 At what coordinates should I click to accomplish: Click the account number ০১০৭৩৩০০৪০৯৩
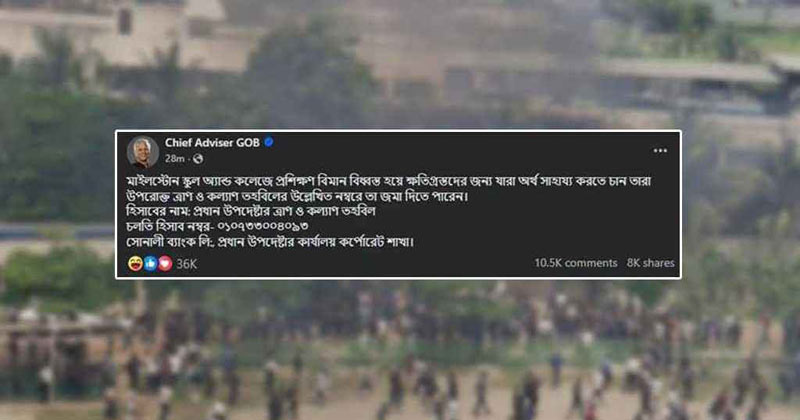point(263,226)
